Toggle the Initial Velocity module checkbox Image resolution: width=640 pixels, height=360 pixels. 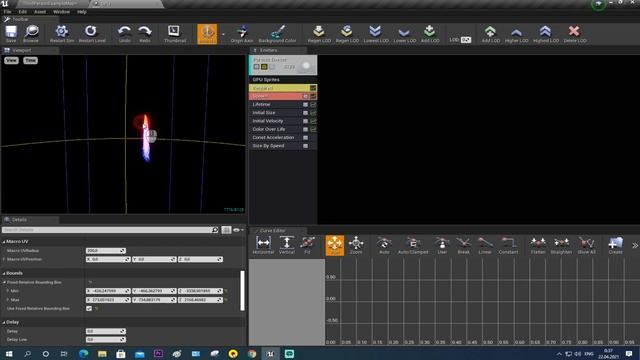point(305,121)
